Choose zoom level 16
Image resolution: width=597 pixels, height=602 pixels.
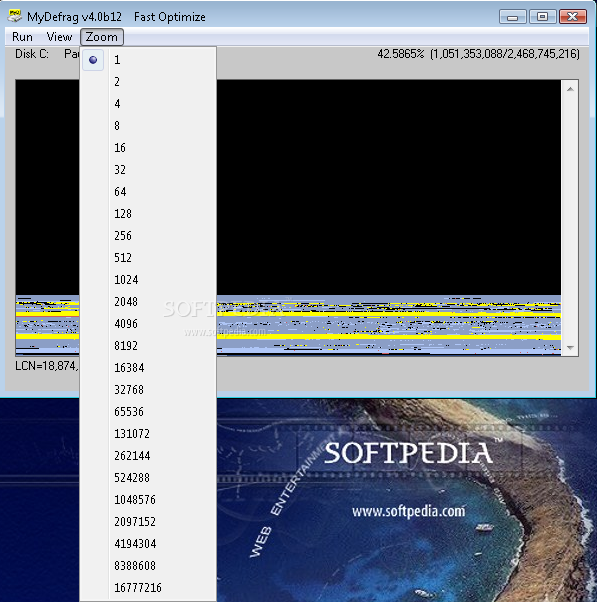click(x=148, y=148)
